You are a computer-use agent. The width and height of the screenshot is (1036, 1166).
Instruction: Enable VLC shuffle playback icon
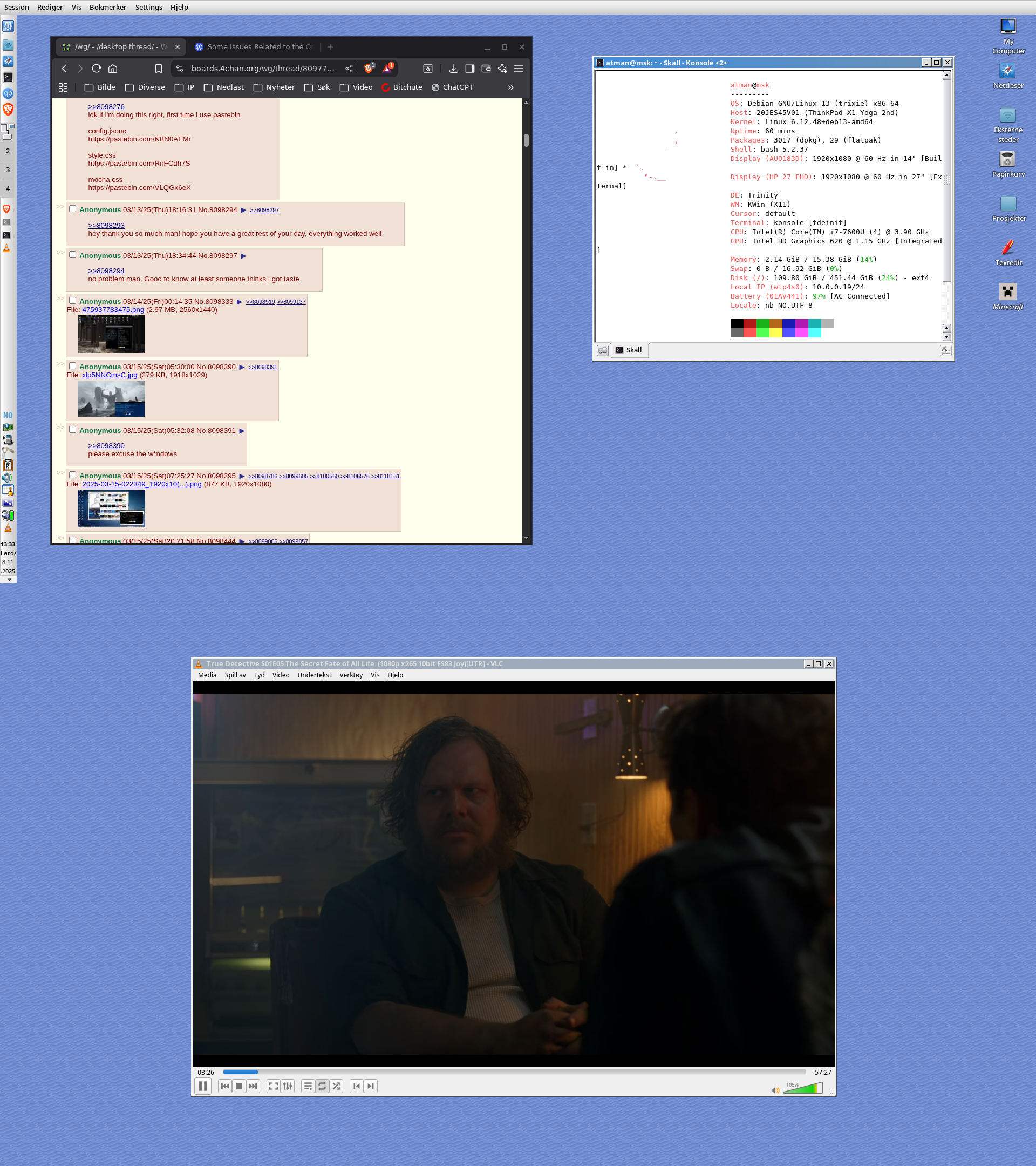(336, 1086)
